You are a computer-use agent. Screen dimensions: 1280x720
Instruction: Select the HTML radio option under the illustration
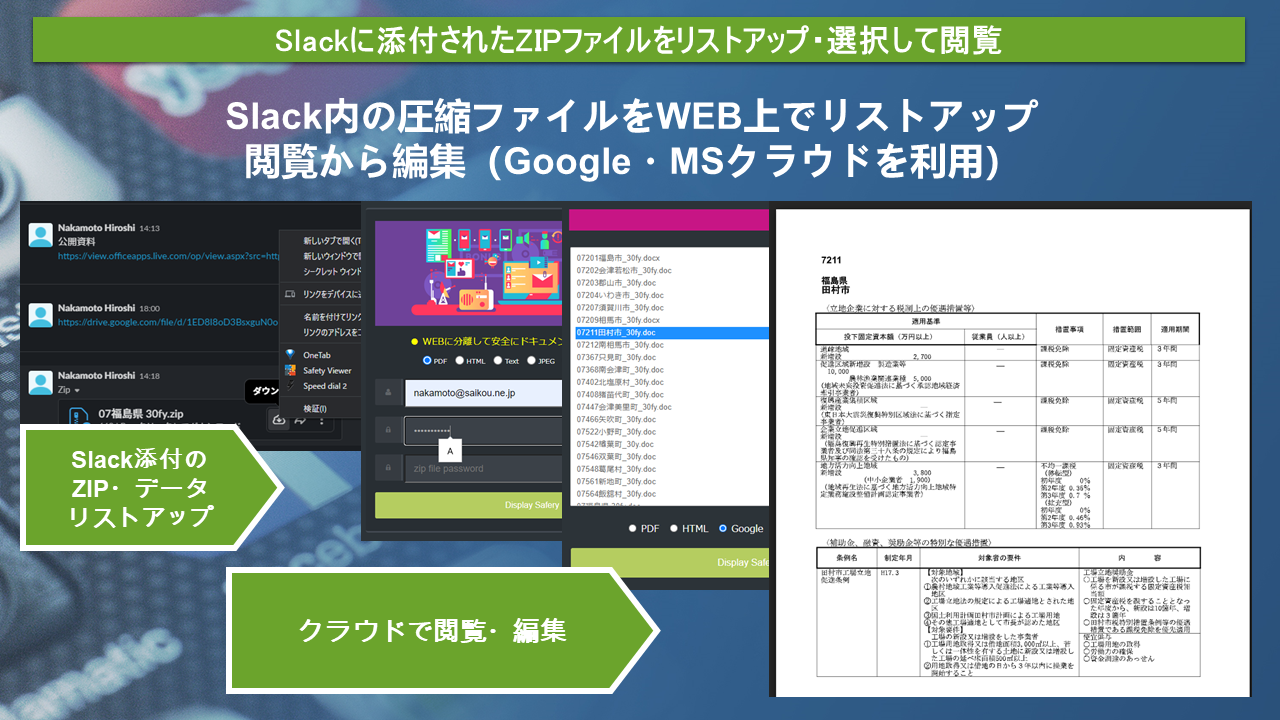[x=460, y=360]
